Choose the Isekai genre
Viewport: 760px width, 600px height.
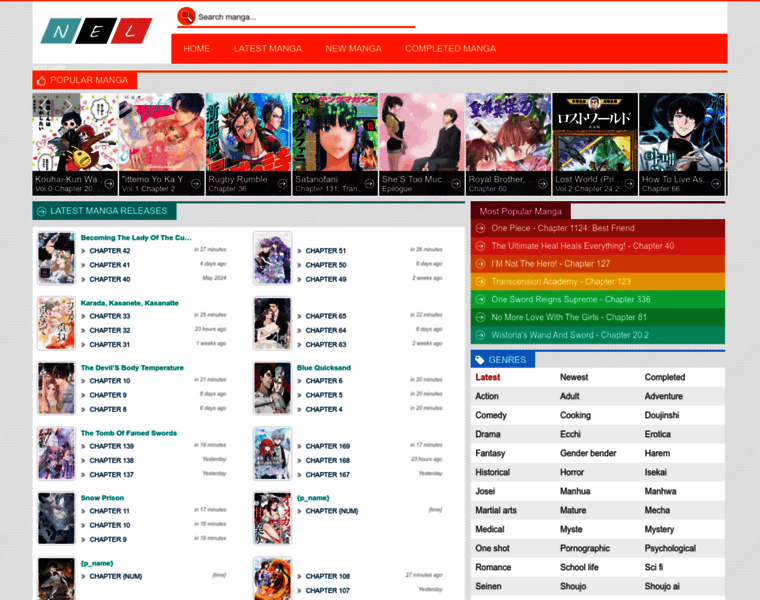click(656, 472)
